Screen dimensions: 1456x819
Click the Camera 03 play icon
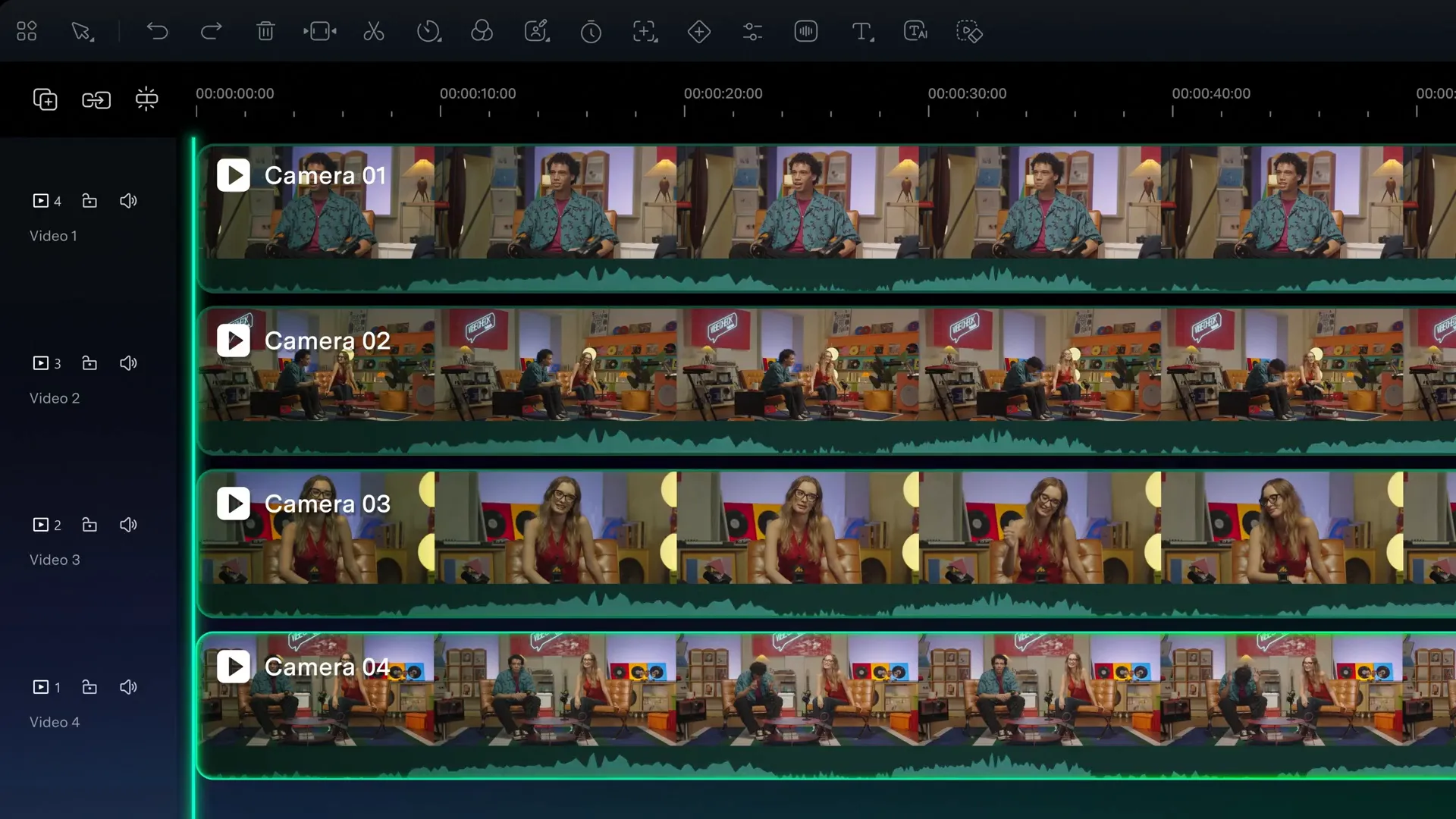234,504
